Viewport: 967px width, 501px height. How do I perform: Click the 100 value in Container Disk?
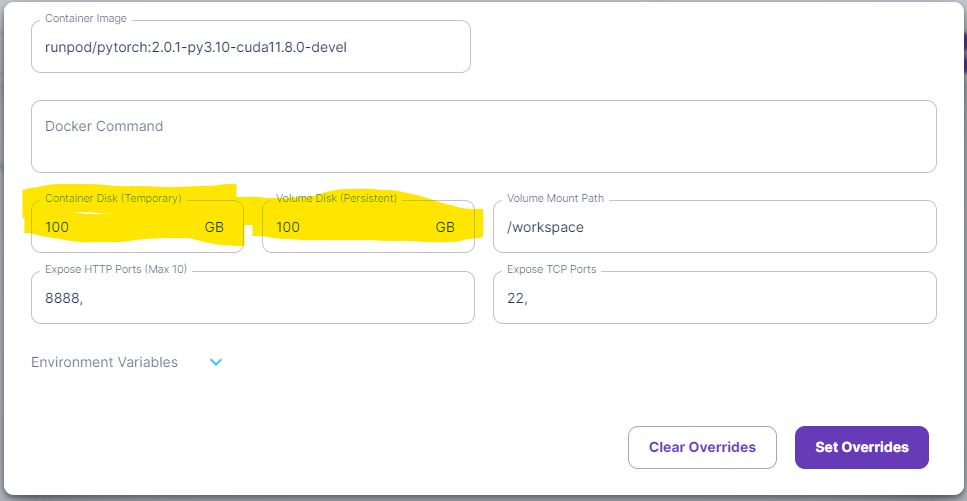[x=57, y=227]
